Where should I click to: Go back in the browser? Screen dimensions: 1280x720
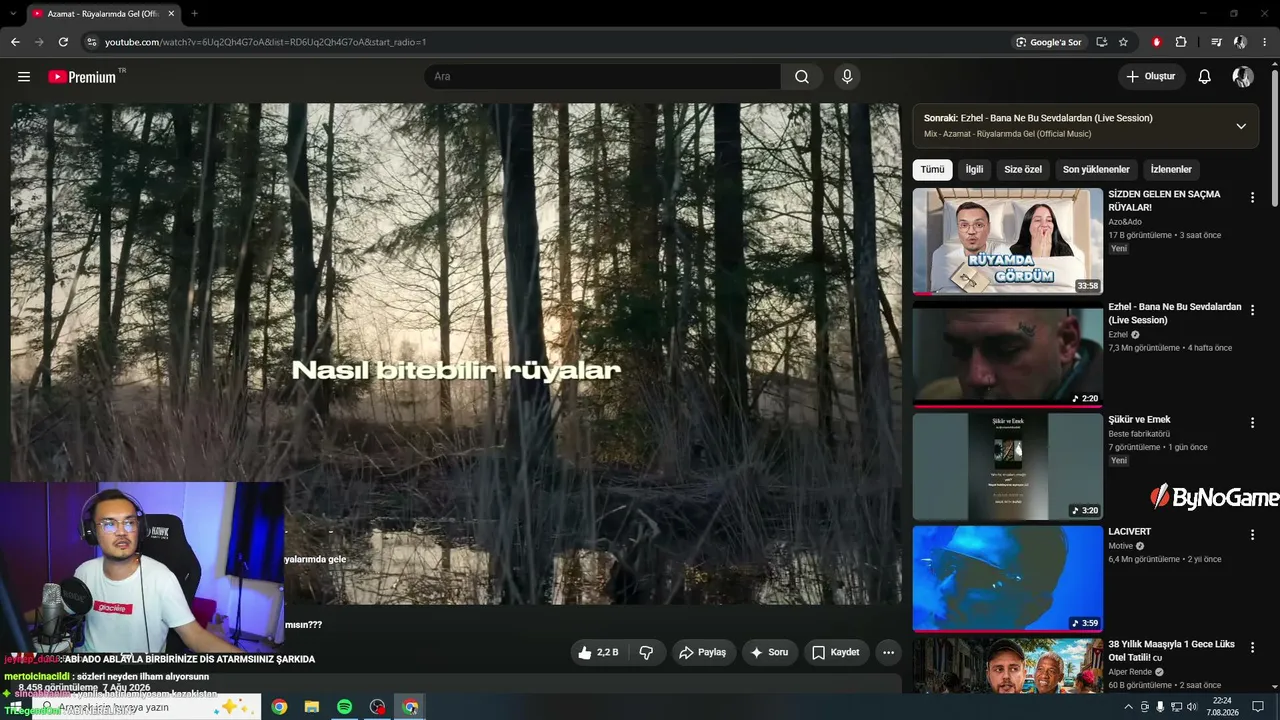click(x=15, y=42)
